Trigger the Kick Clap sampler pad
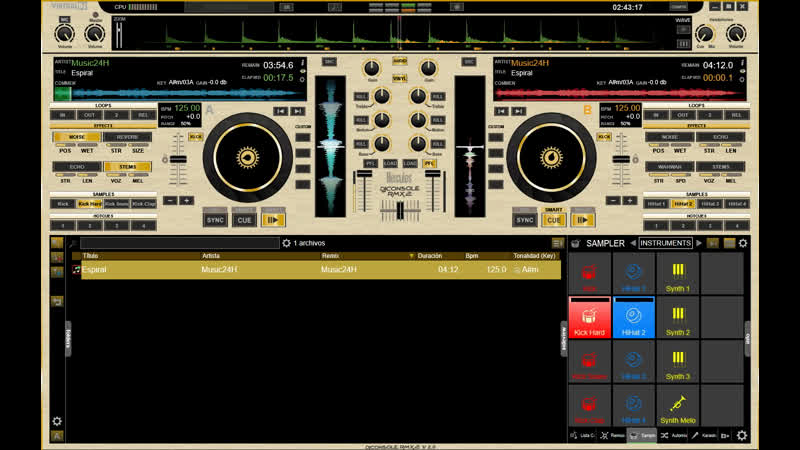The width and height of the screenshot is (800, 450). tap(589, 405)
